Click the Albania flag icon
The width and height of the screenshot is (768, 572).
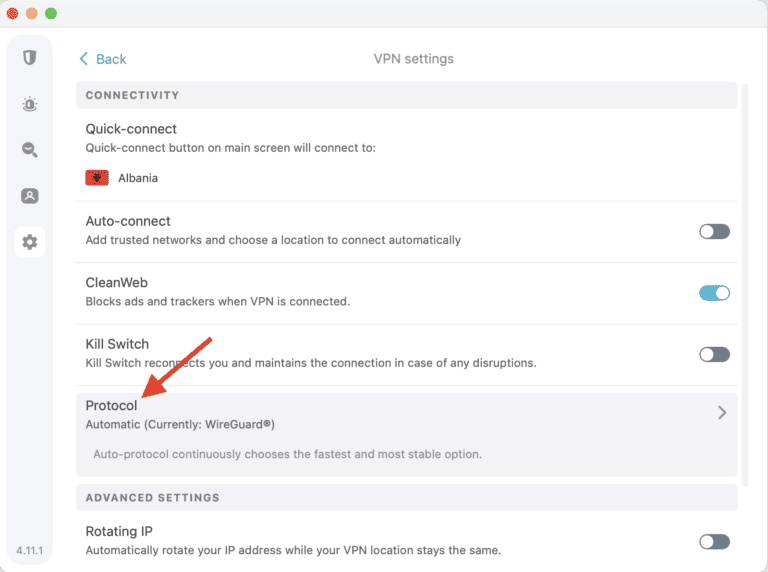97,178
